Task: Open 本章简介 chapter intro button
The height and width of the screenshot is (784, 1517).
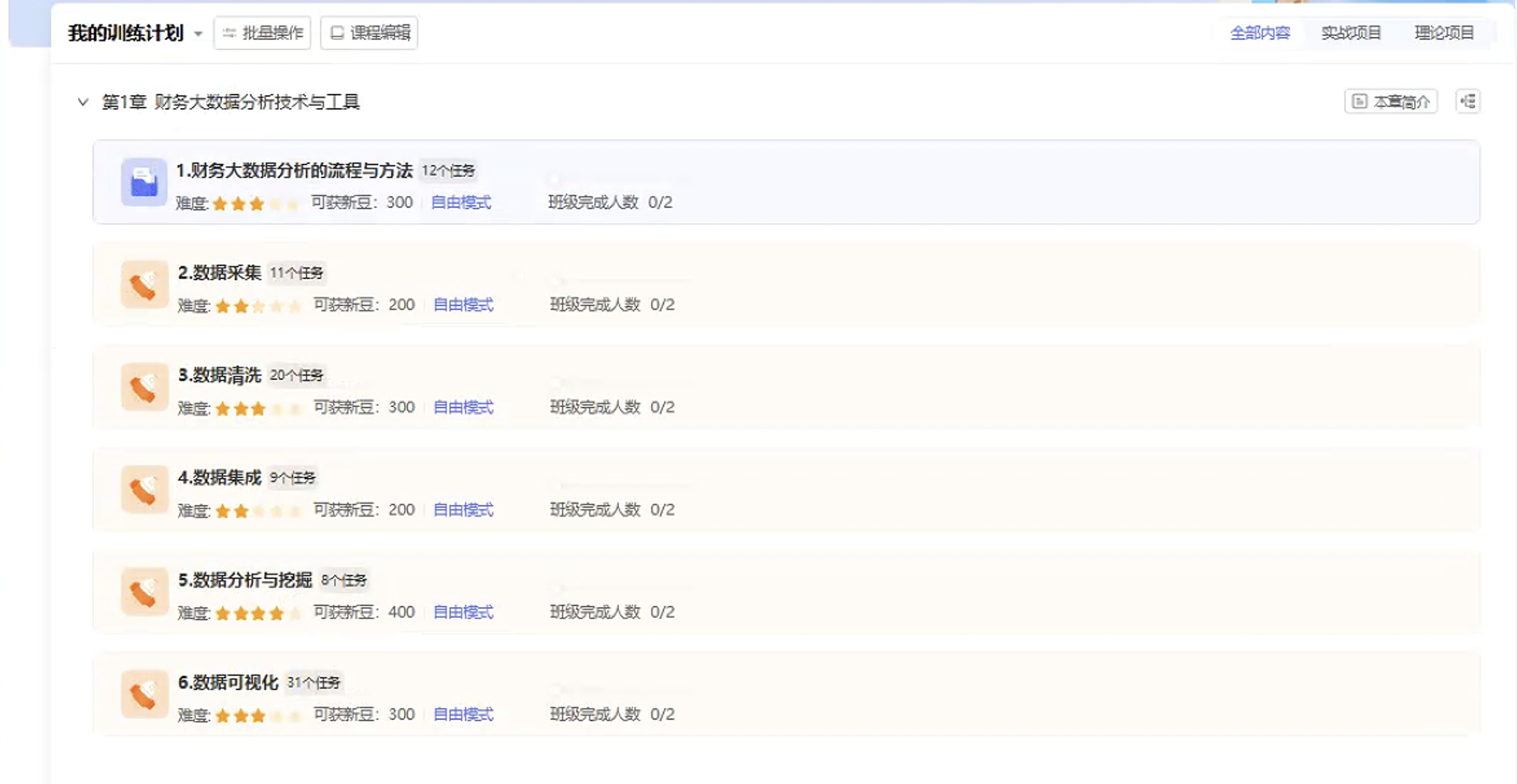Action: 1390,102
